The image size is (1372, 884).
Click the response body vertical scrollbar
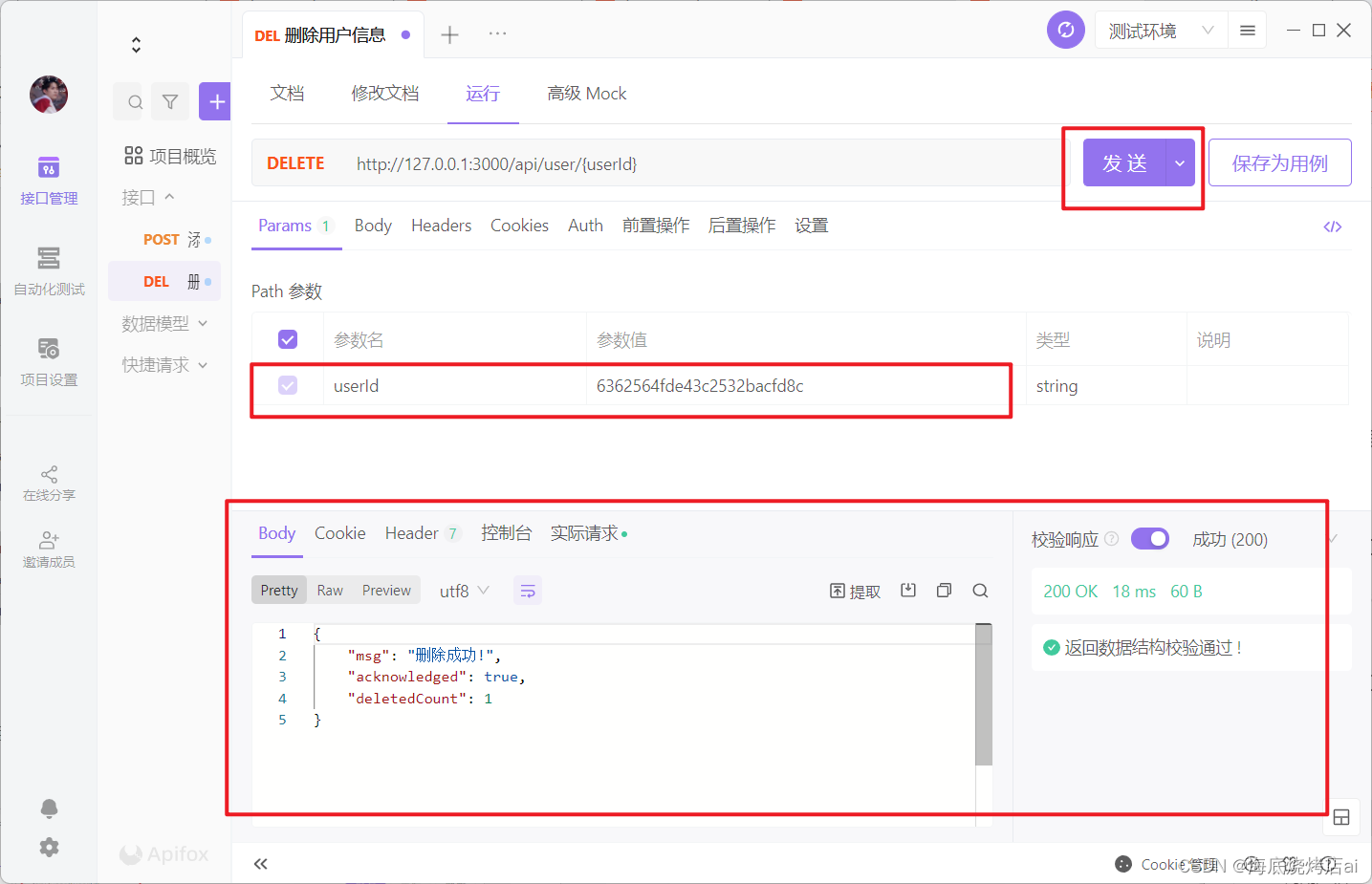(x=984, y=695)
